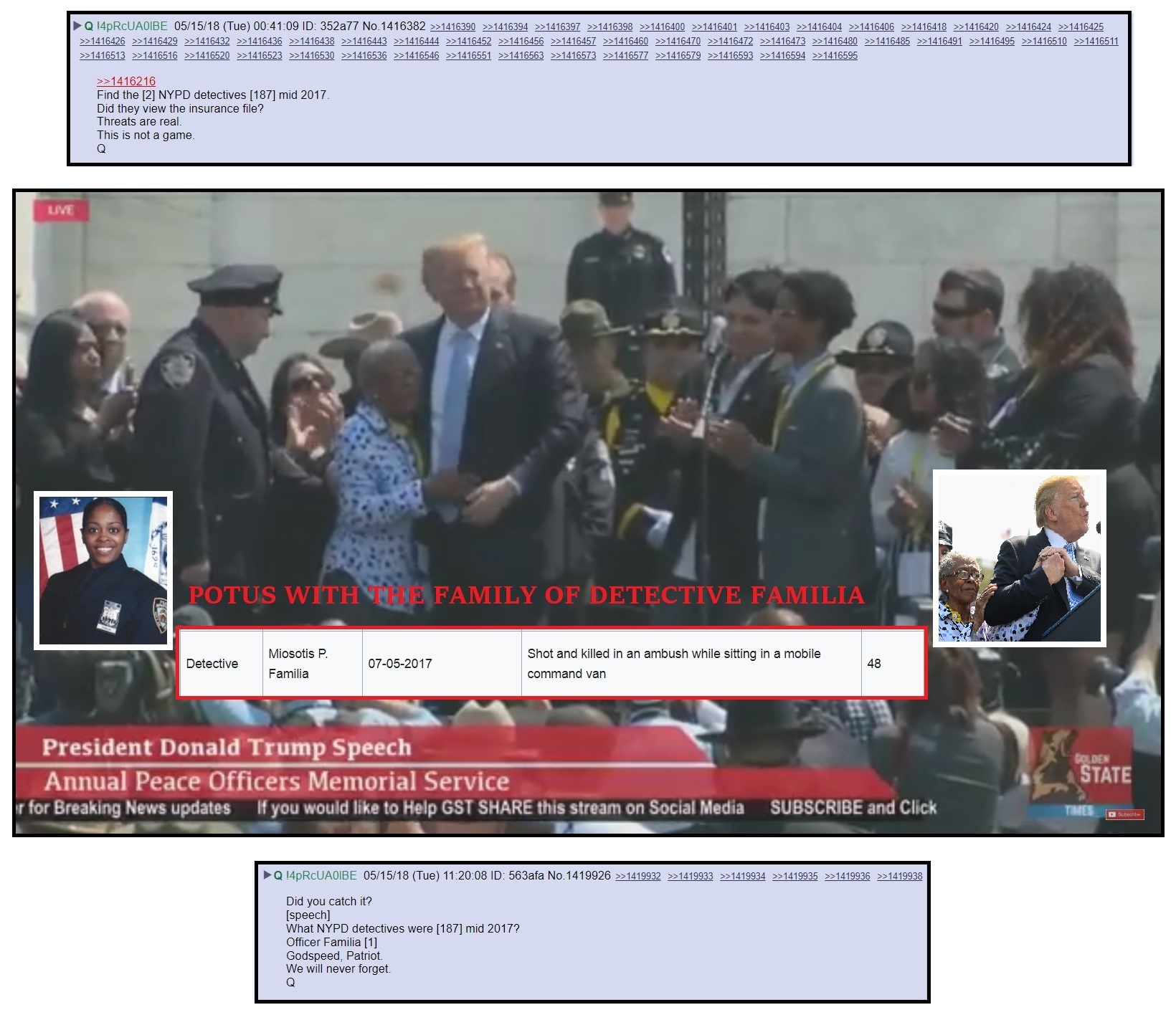Jump to reply >>1416530
The width and height of the screenshot is (1176, 1015).
click(312, 56)
